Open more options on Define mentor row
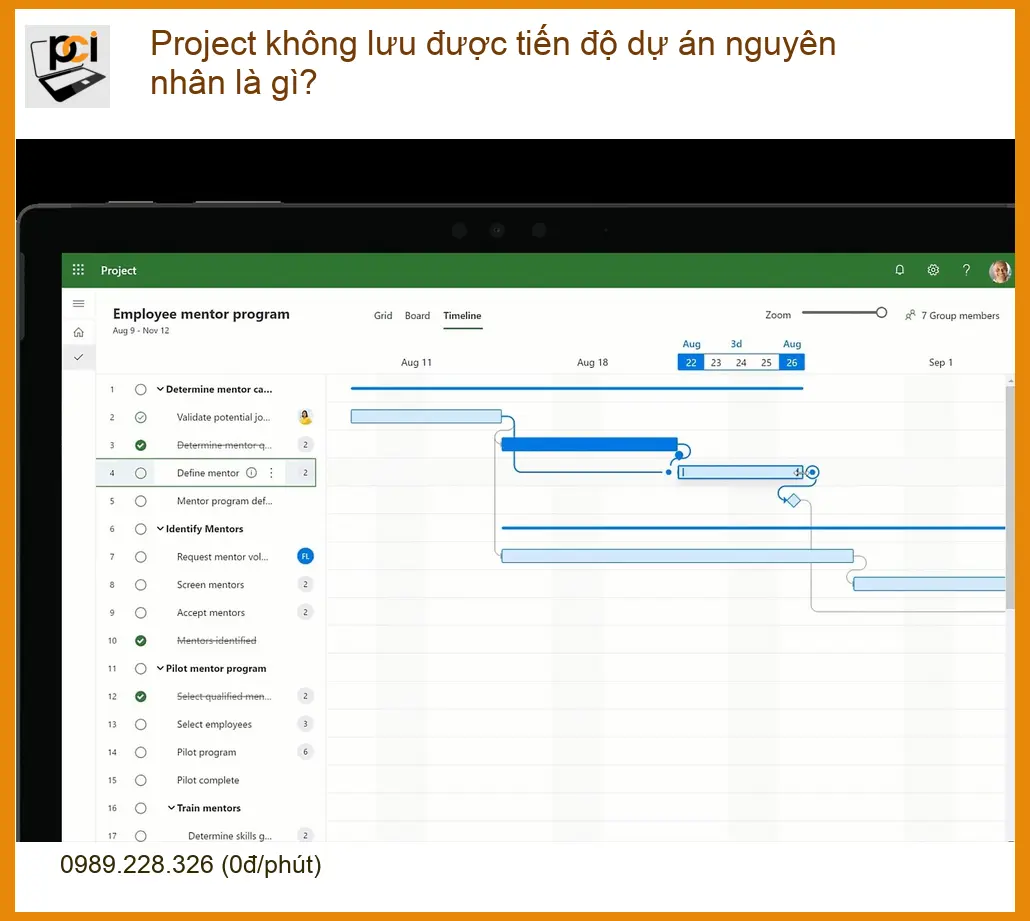Image resolution: width=1030 pixels, height=921 pixels. 271,472
